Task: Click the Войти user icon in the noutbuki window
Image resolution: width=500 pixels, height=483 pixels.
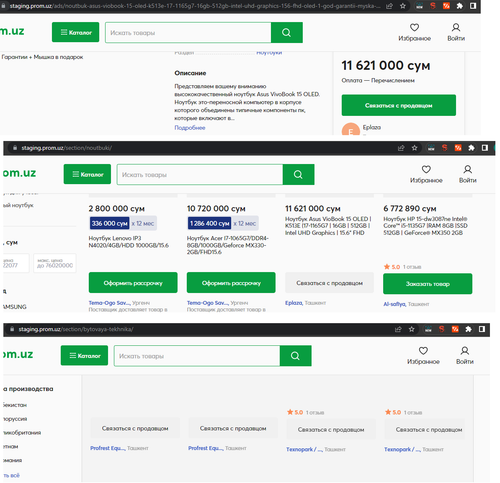Action: 467,169
